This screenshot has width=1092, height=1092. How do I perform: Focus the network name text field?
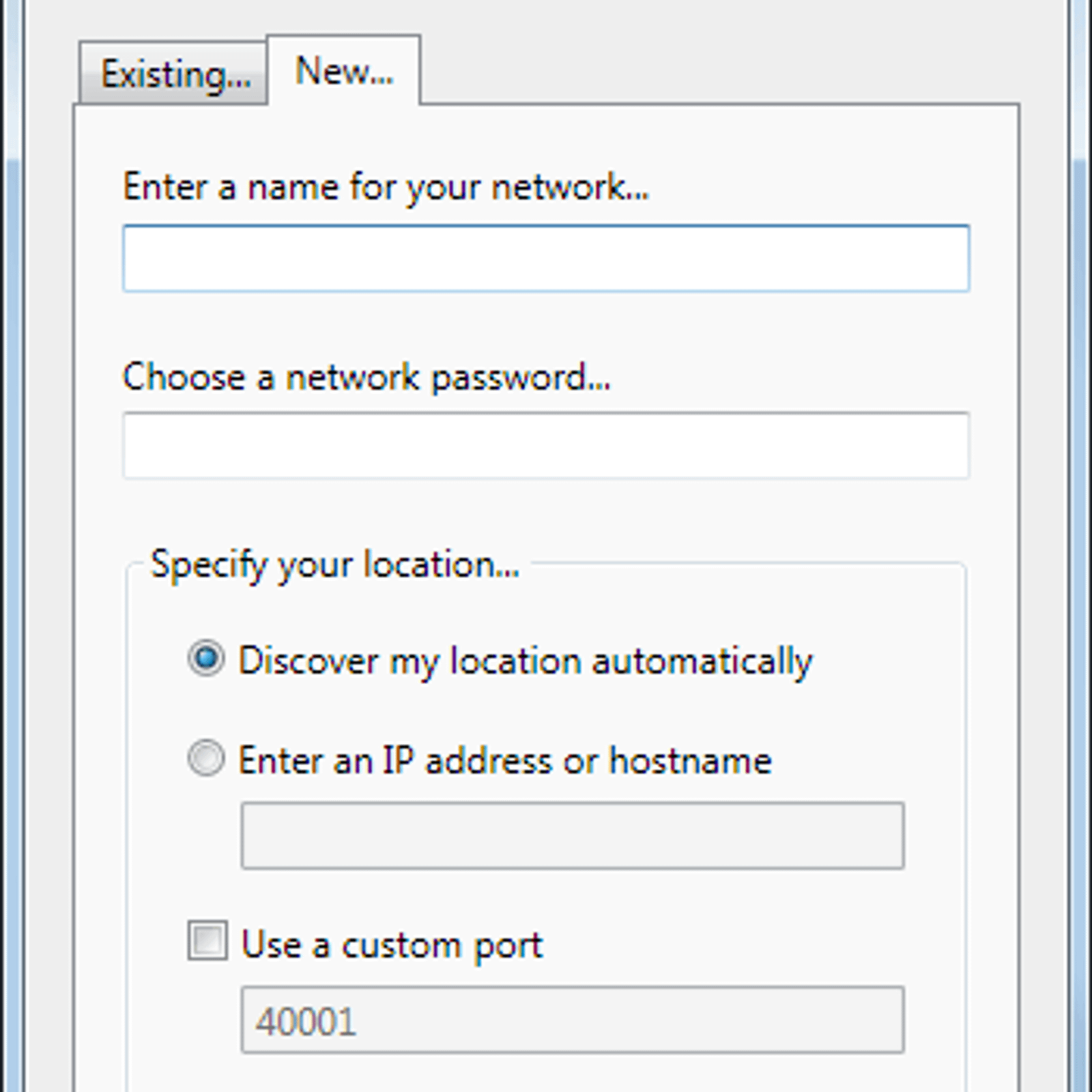point(546,258)
